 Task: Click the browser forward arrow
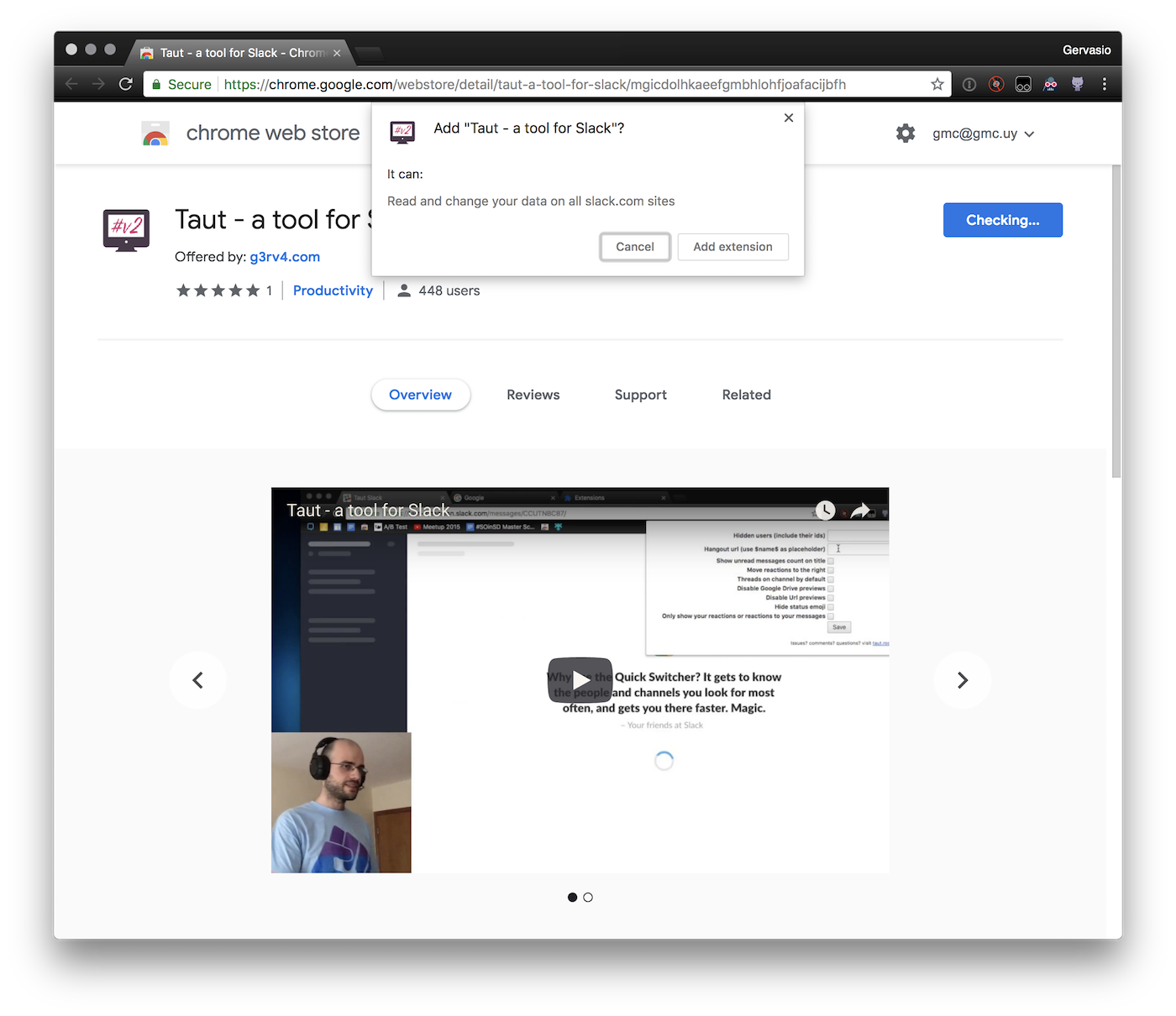98,84
